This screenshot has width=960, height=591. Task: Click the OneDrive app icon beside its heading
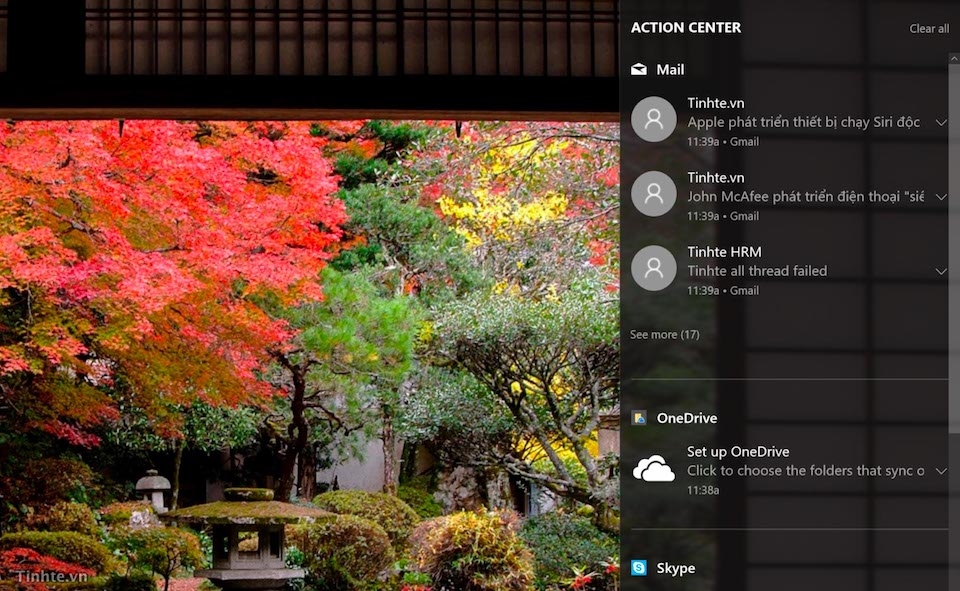pos(640,417)
